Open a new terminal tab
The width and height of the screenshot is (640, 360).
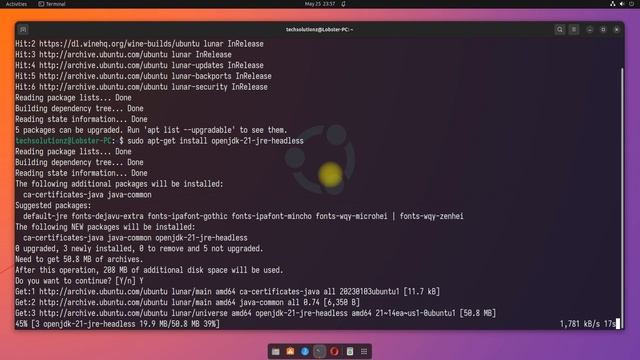click(23, 29)
